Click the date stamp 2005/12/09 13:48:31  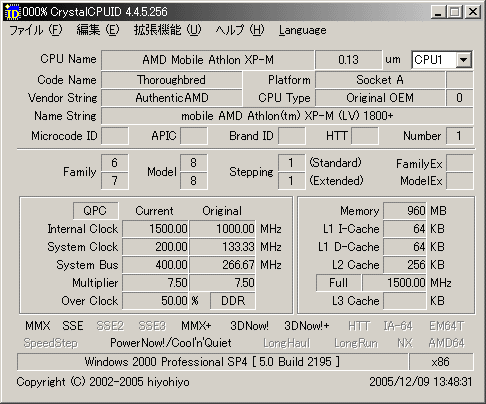[x=421, y=382]
